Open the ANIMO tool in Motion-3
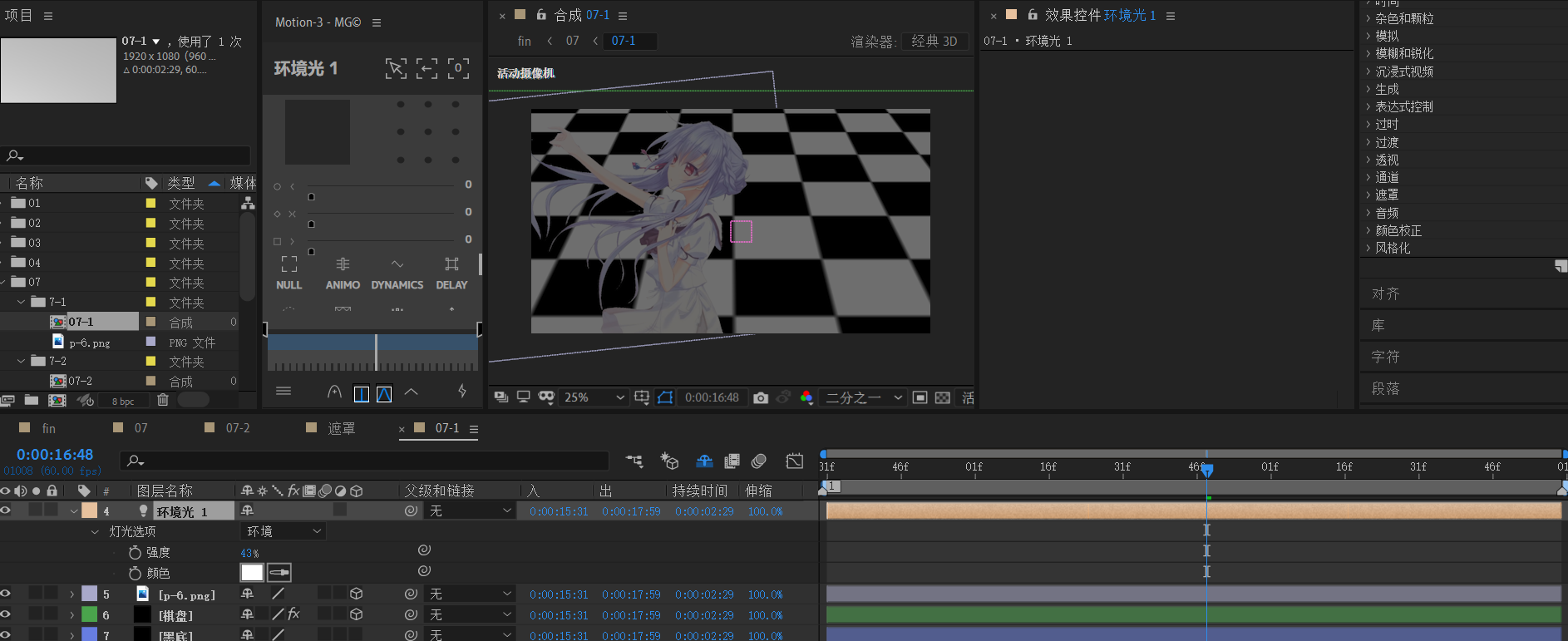Screen dimensions: 1568x641 click(x=343, y=273)
